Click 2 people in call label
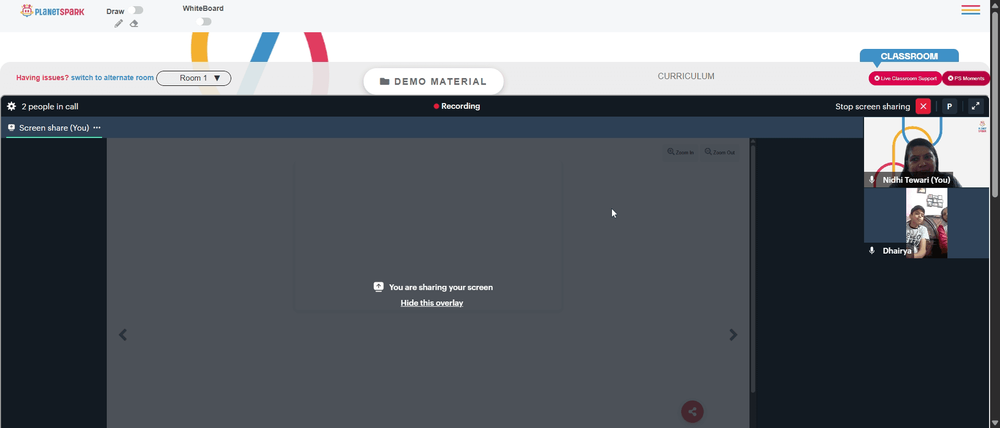 point(50,107)
